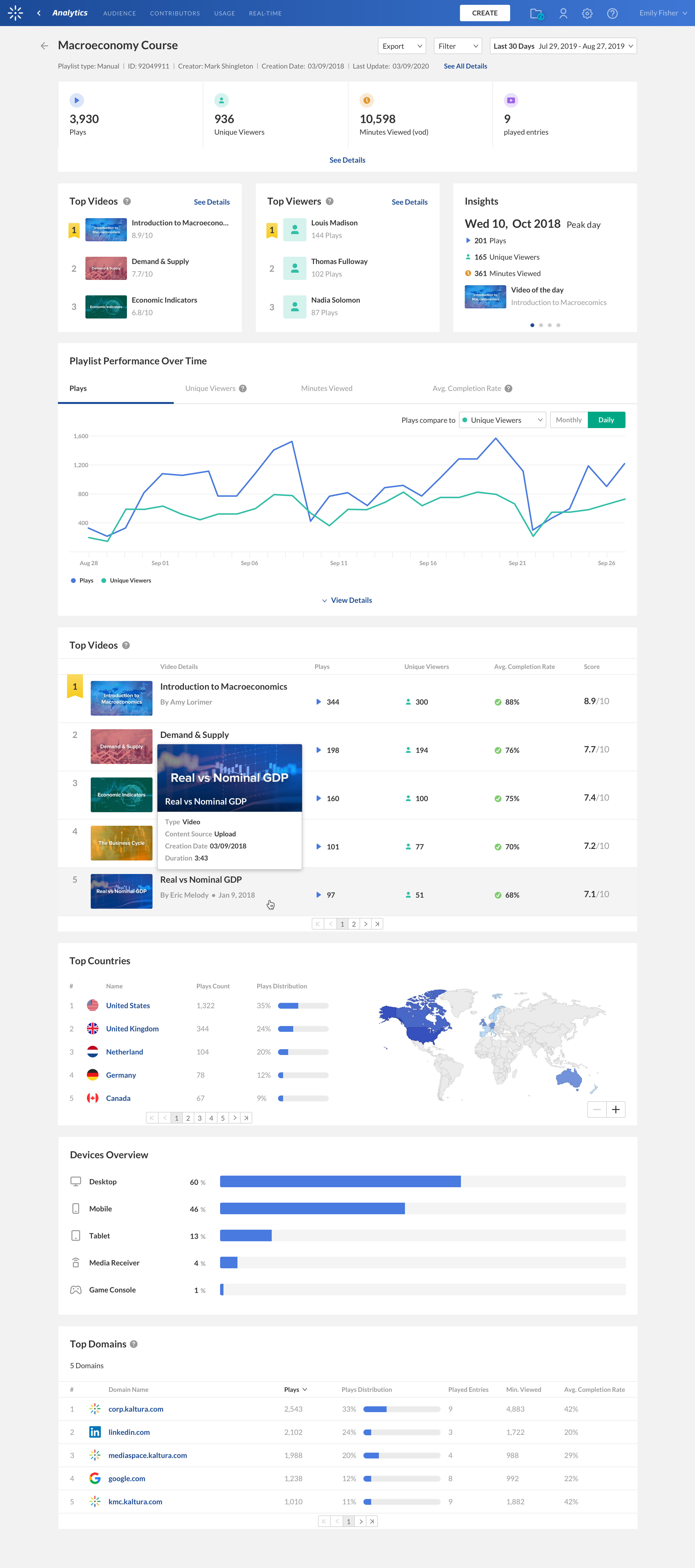Switch to Minutes Viewed tab
Viewport: 695px width, 1568px height.
point(326,388)
